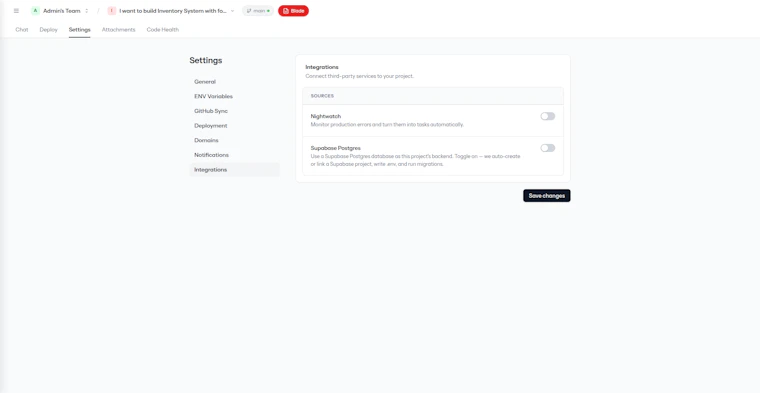Click the git branch icon for main
The image size is (760, 393).
click(249, 11)
